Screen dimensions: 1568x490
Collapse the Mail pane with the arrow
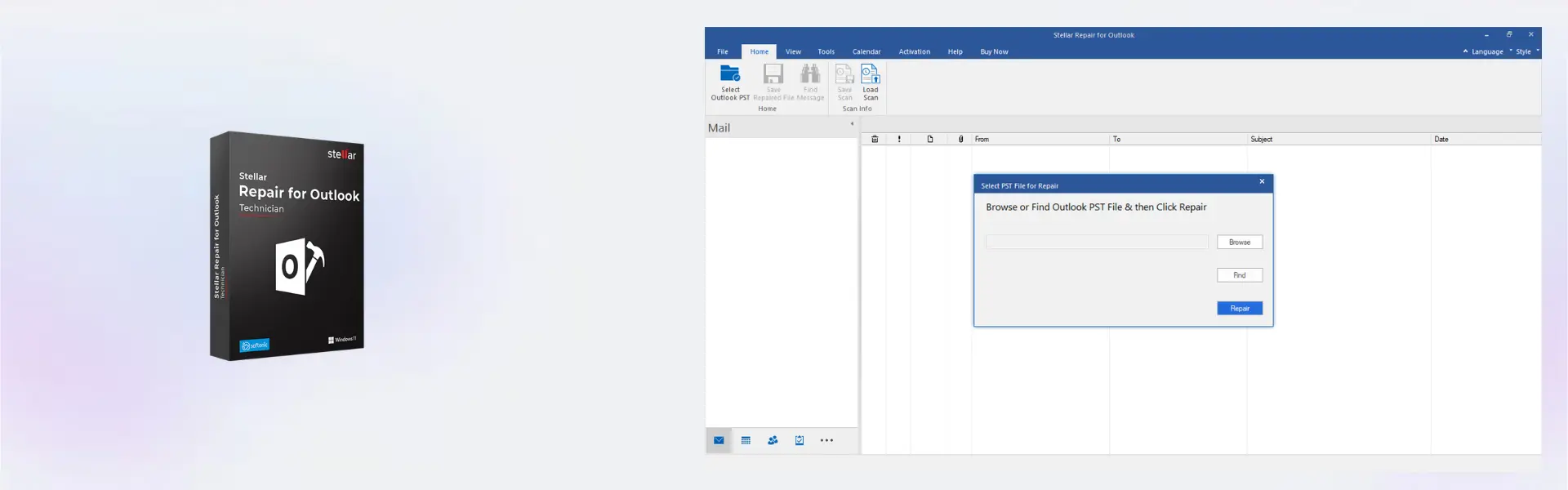pos(852,124)
